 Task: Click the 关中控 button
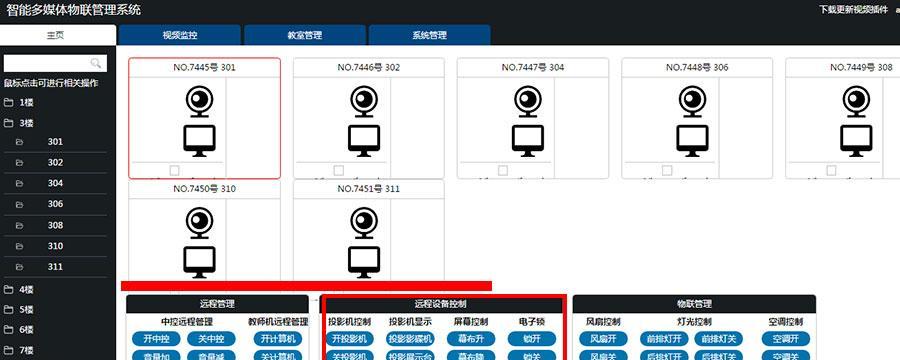point(211,339)
